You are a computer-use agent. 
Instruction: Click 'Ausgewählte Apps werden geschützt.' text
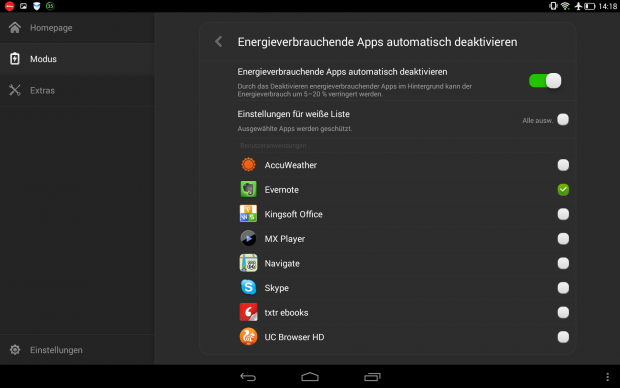[x=295, y=129]
